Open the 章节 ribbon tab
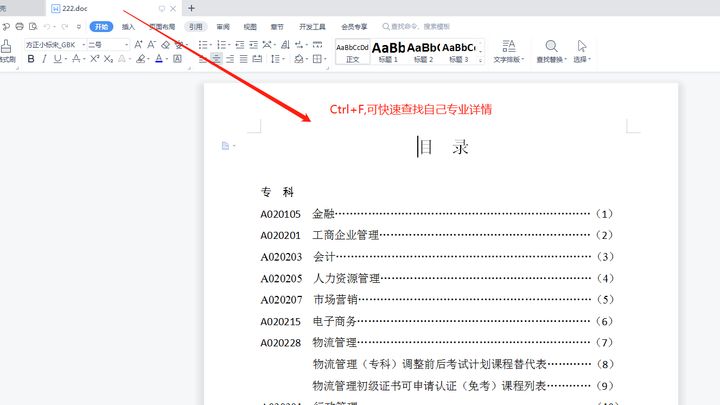 277,27
